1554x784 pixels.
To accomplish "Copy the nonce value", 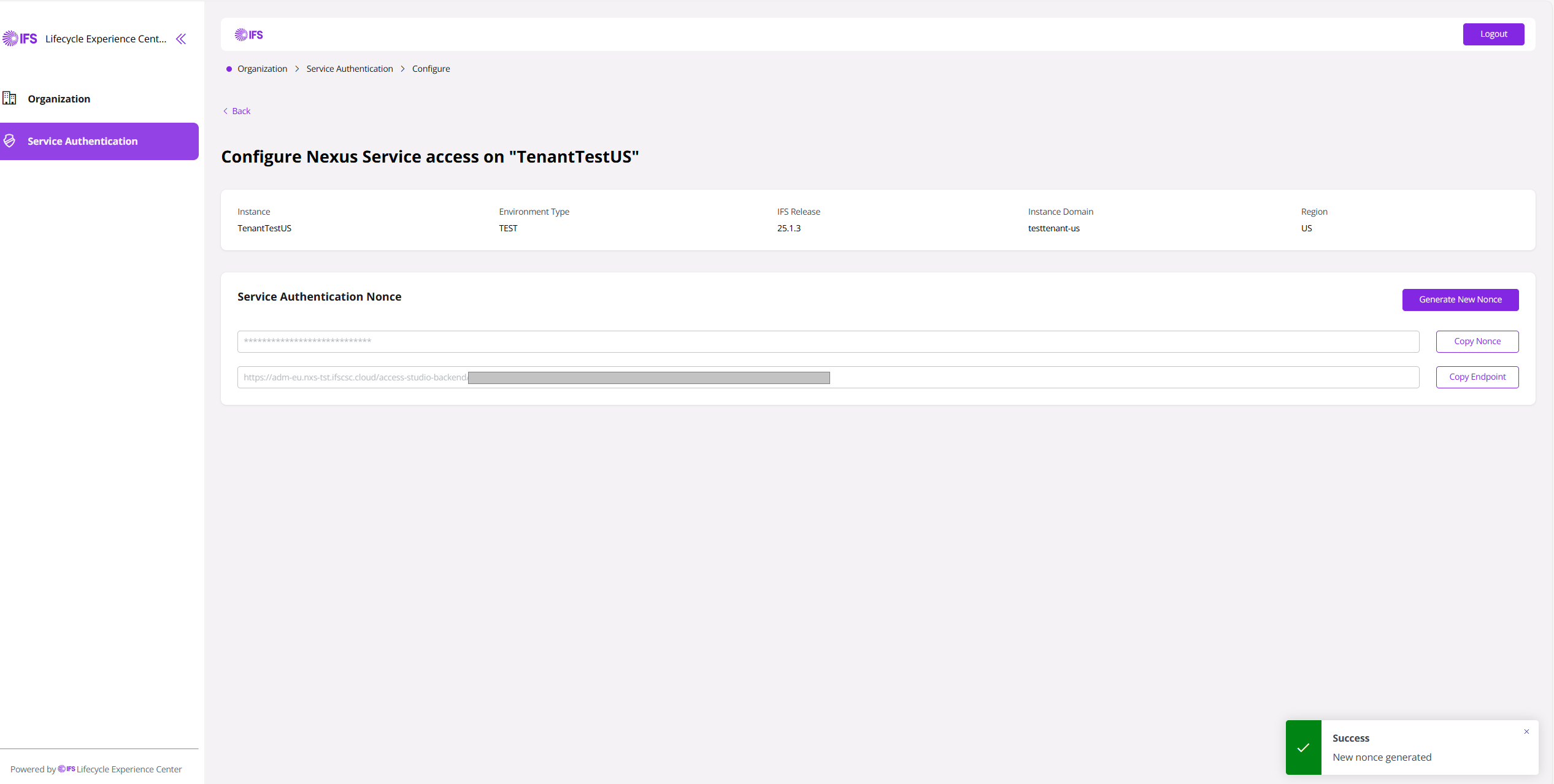I will 1477,342.
